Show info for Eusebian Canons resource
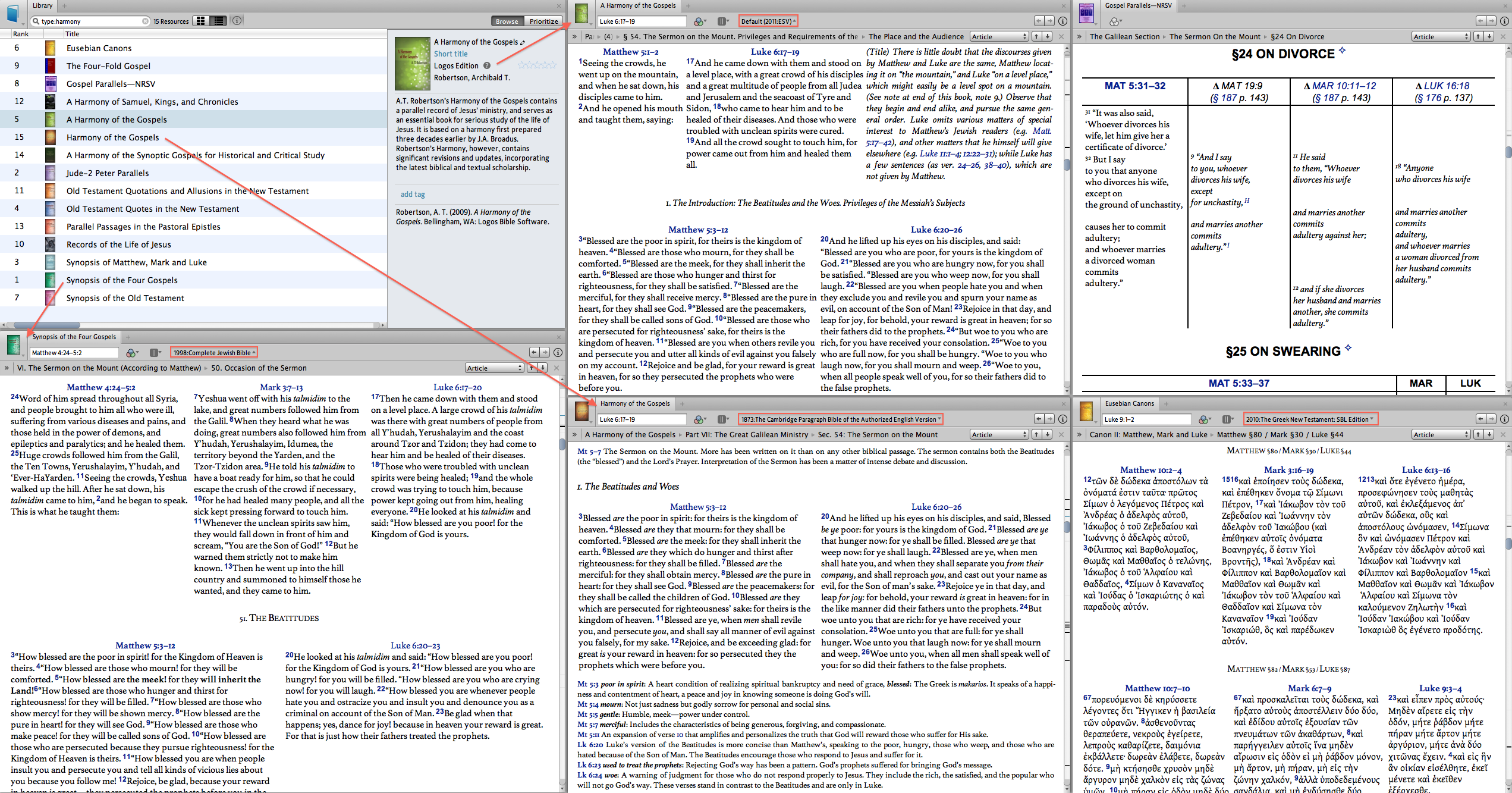1512x793 pixels. click(1504, 419)
